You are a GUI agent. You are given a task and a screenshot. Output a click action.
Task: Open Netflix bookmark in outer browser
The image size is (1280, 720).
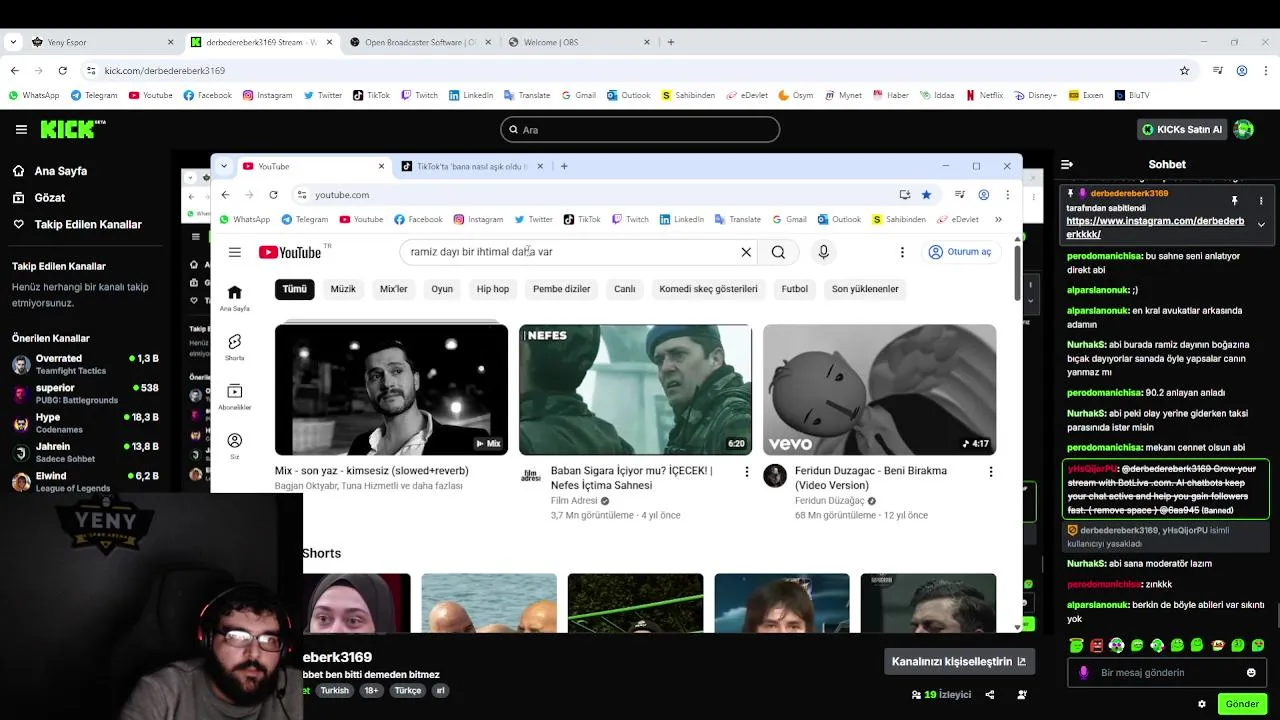[984, 95]
